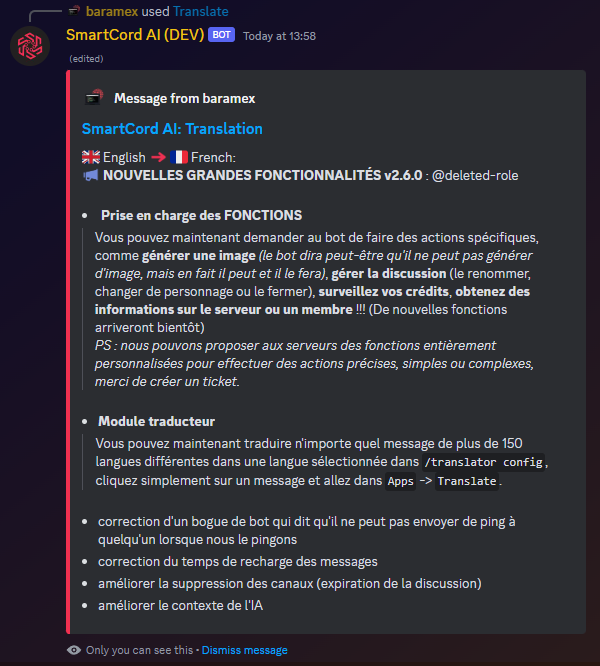Viewport: 600px width, 666px height.
Task: Click the SmartCord AI bot avatar
Action: pyautogui.click(x=30, y=47)
